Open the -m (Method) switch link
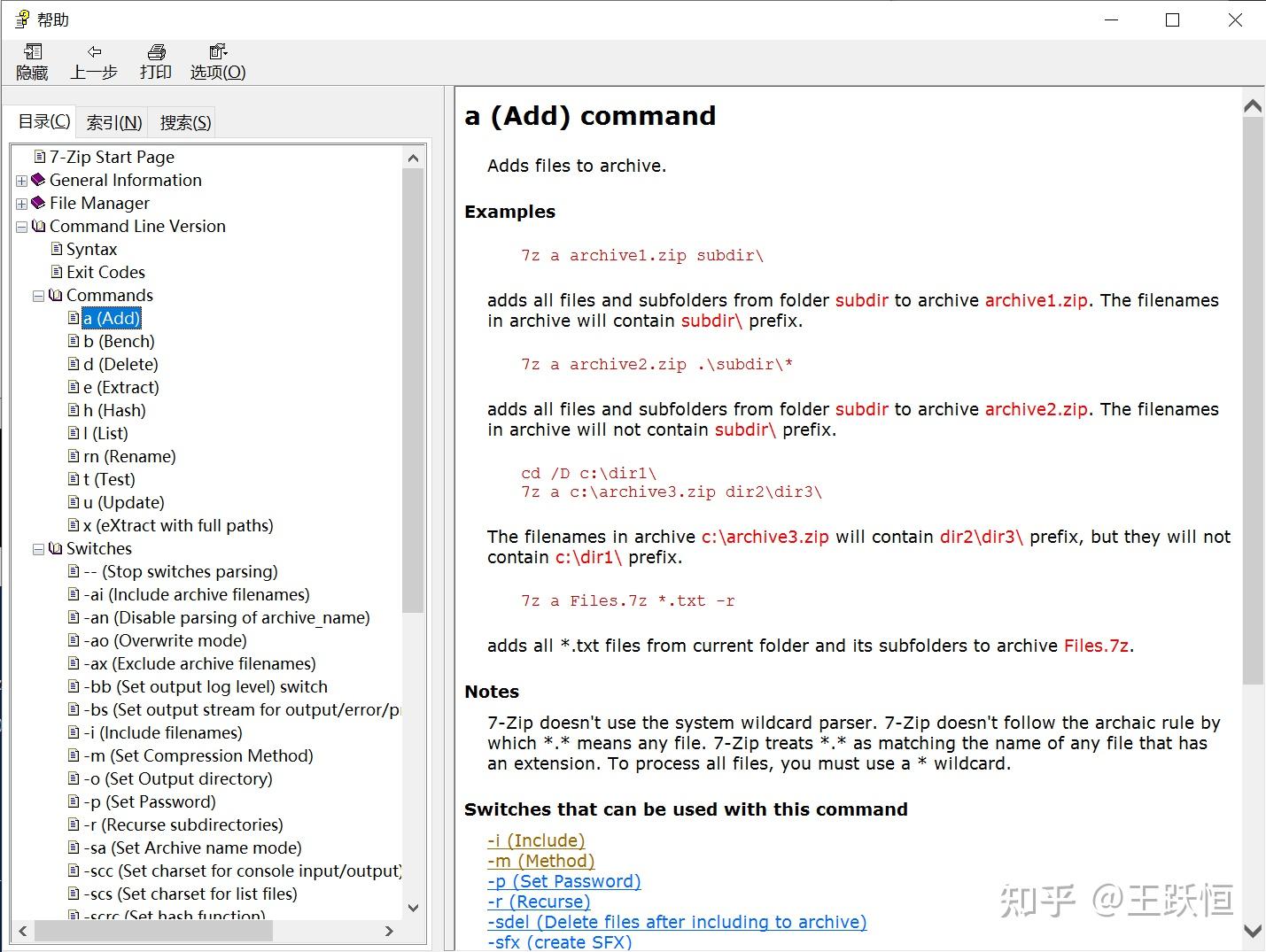Viewport: 1266px width, 952px height. [x=540, y=861]
